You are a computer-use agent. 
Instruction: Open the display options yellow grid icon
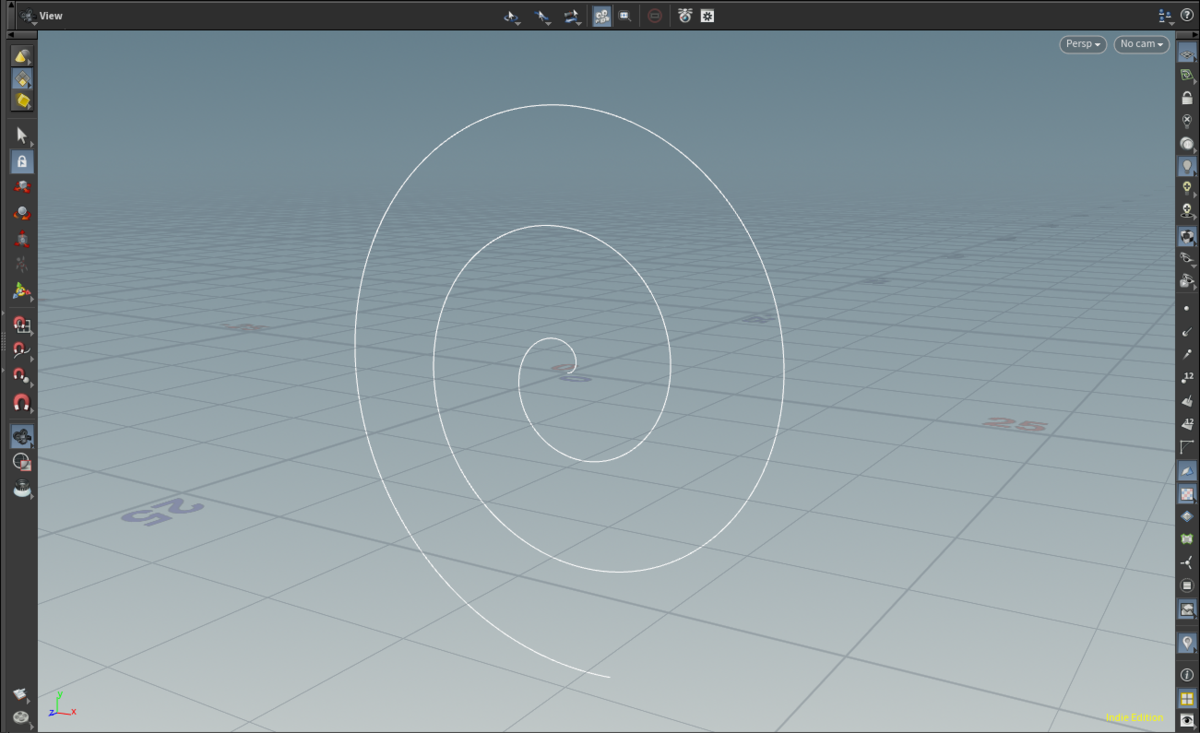[x=1187, y=698]
